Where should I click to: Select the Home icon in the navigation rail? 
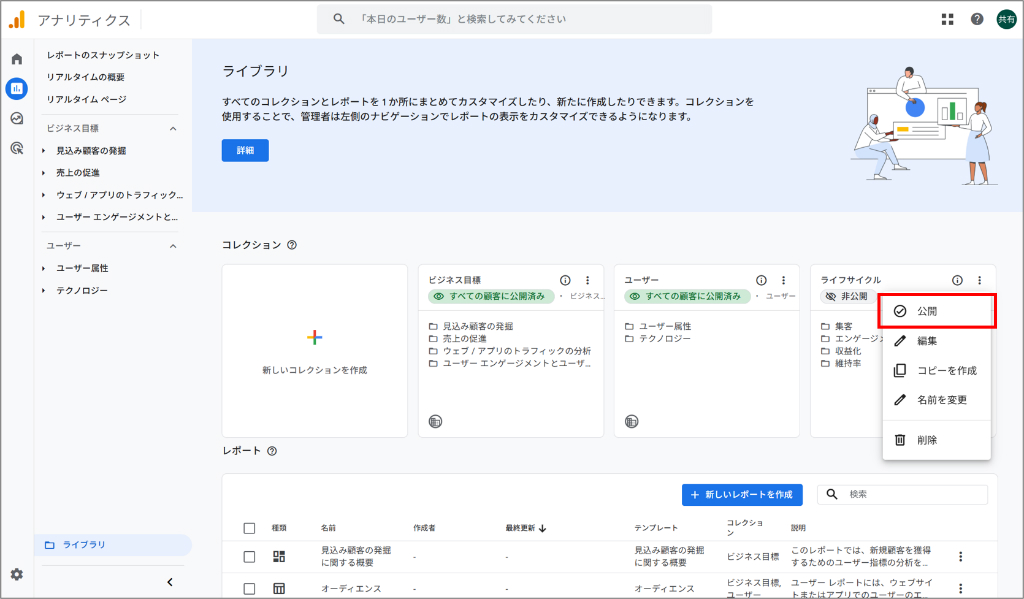point(15,58)
